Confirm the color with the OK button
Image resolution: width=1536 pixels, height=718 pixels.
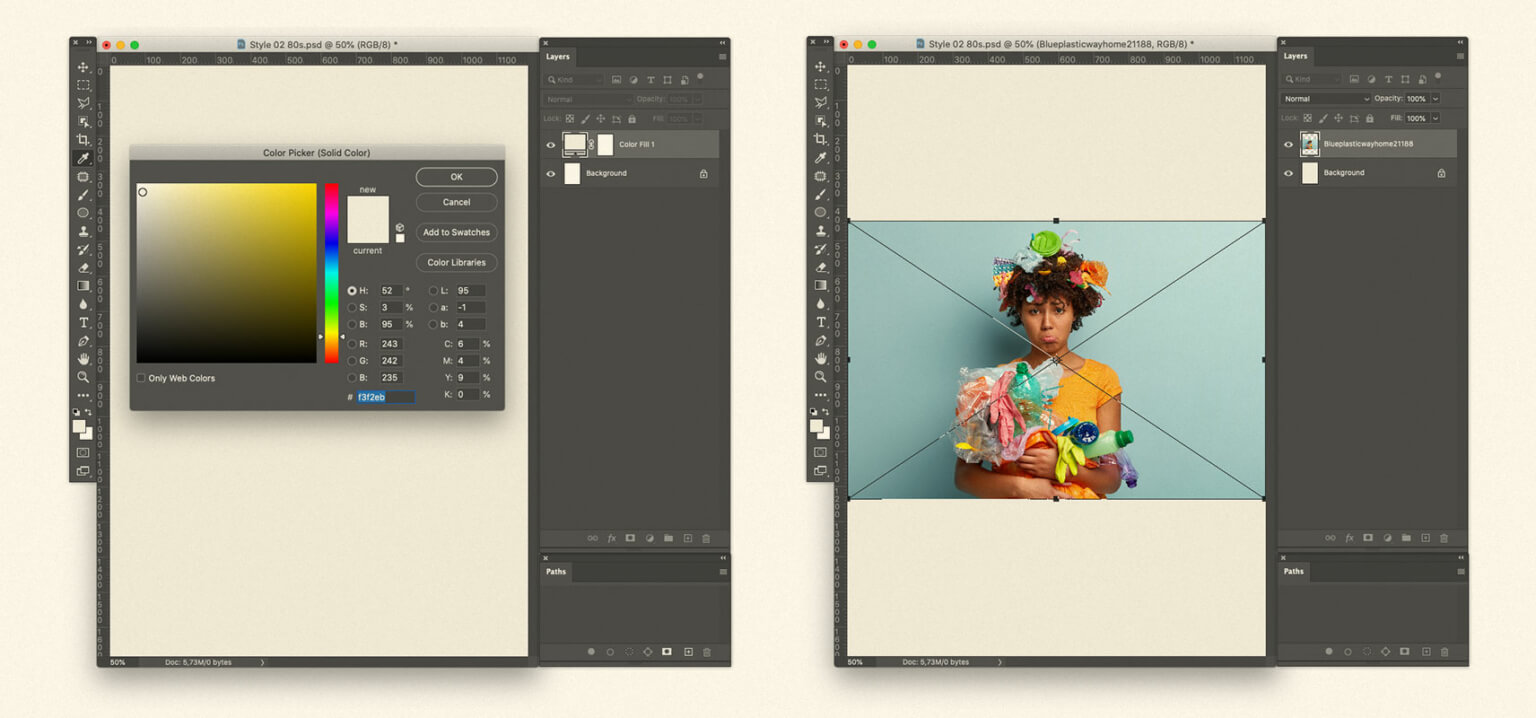point(456,176)
